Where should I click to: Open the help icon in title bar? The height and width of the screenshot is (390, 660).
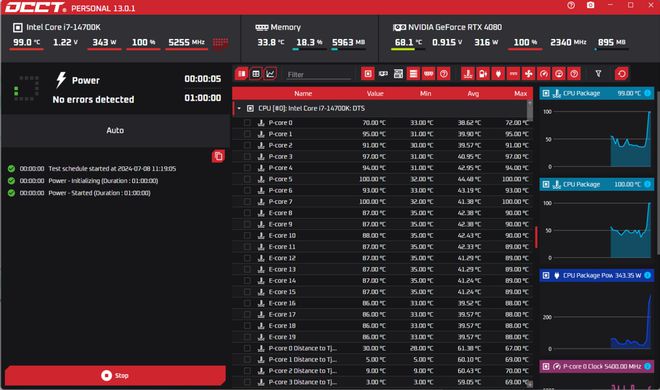571,5
